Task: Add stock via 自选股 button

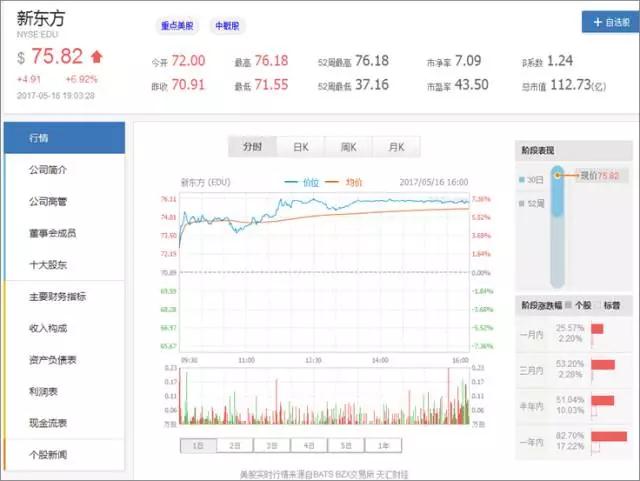Action: point(611,22)
